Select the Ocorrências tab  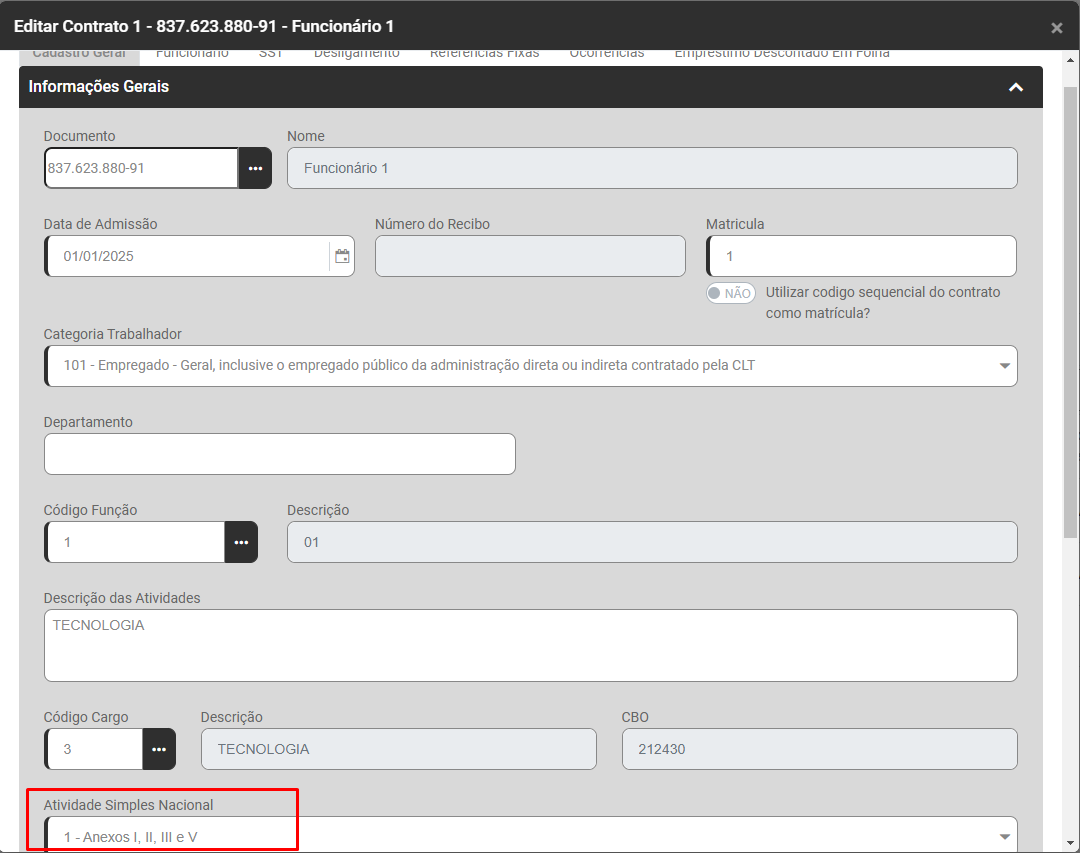pyautogui.click(x=606, y=54)
